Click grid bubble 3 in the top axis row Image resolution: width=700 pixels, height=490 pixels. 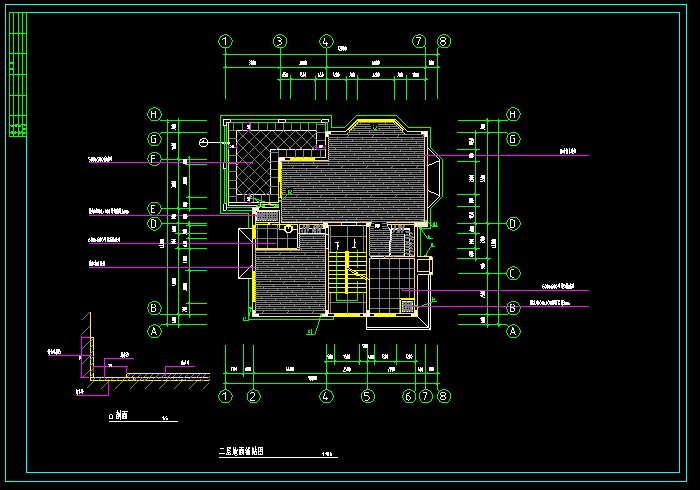click(x=280, y=42)
